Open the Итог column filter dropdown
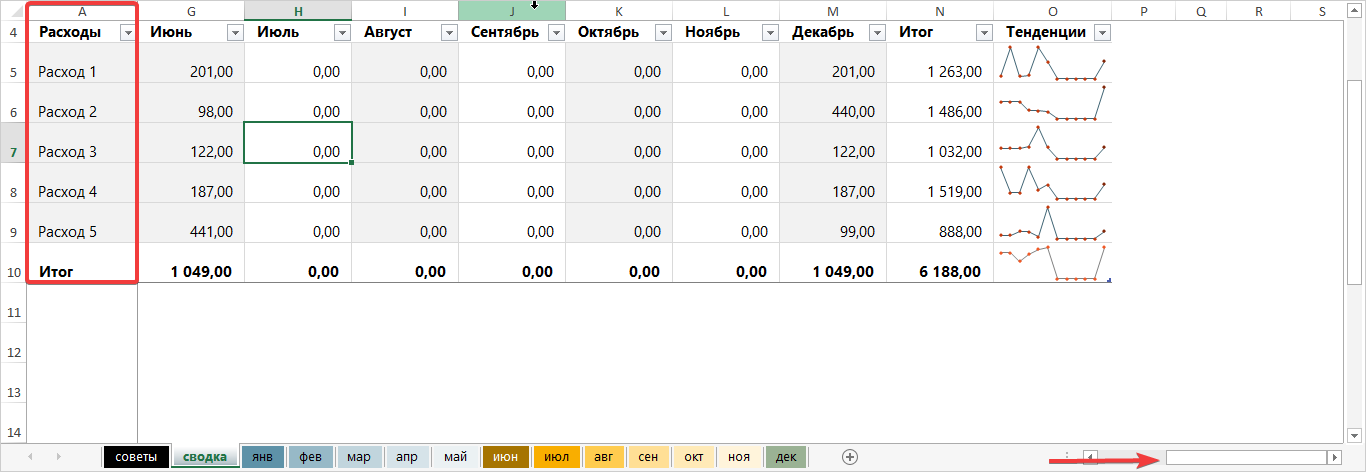This screenshot has width=1366, height=472. [x=982, y=32]
